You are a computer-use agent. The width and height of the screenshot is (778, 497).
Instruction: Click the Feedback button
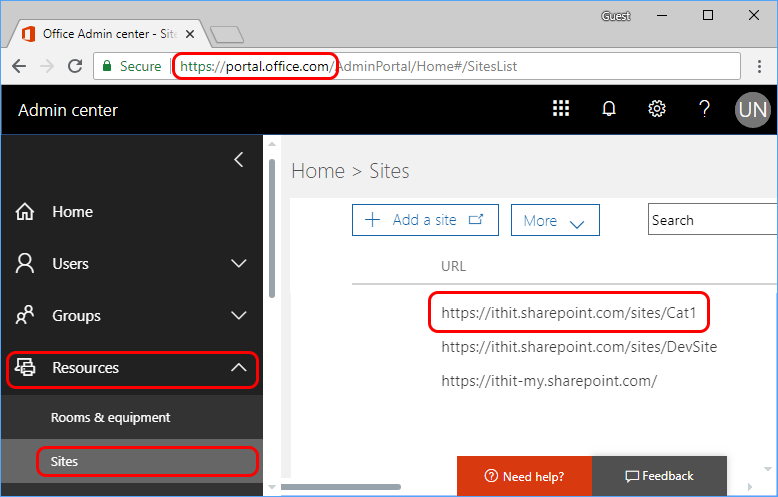659,476
